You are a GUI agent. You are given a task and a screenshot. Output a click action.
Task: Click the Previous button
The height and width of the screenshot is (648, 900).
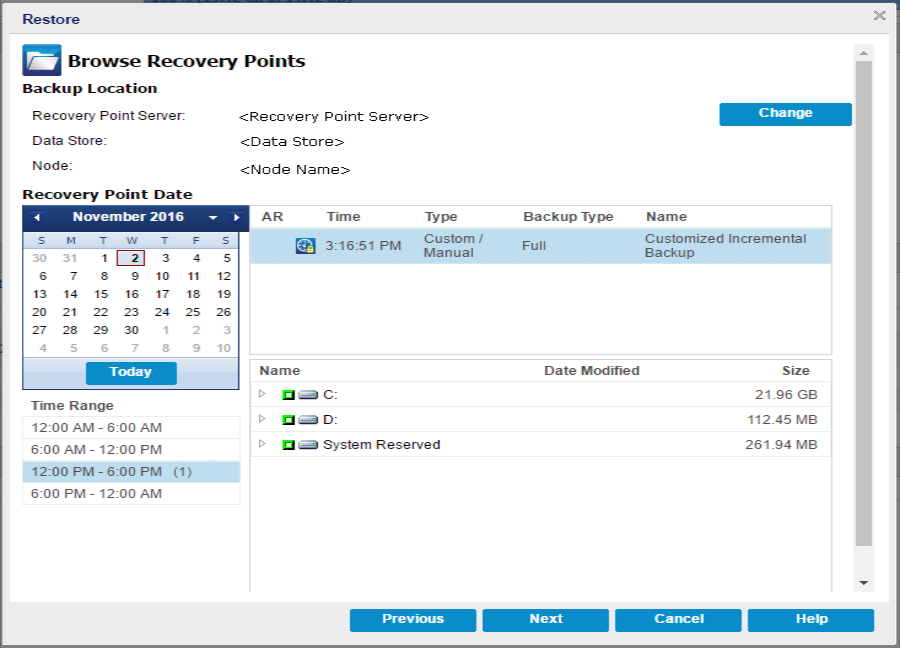(413, 620)
